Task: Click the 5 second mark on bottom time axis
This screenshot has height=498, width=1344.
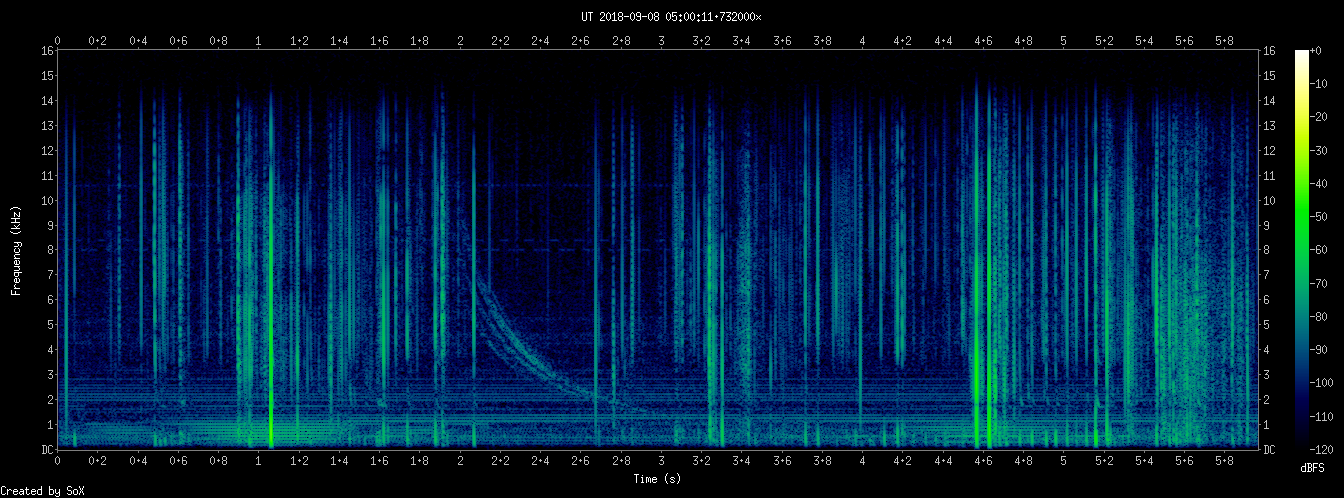Action: pyautogui.click(x=1063, y=461)
